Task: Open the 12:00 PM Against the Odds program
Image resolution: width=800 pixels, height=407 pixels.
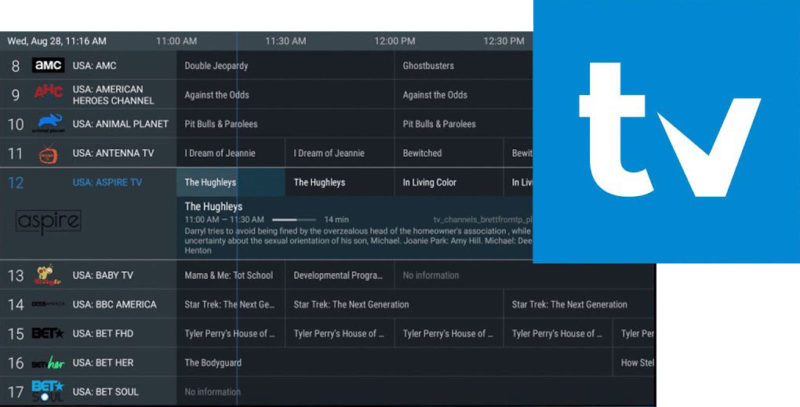Action: pyautogui.click(x=464, y=94)
